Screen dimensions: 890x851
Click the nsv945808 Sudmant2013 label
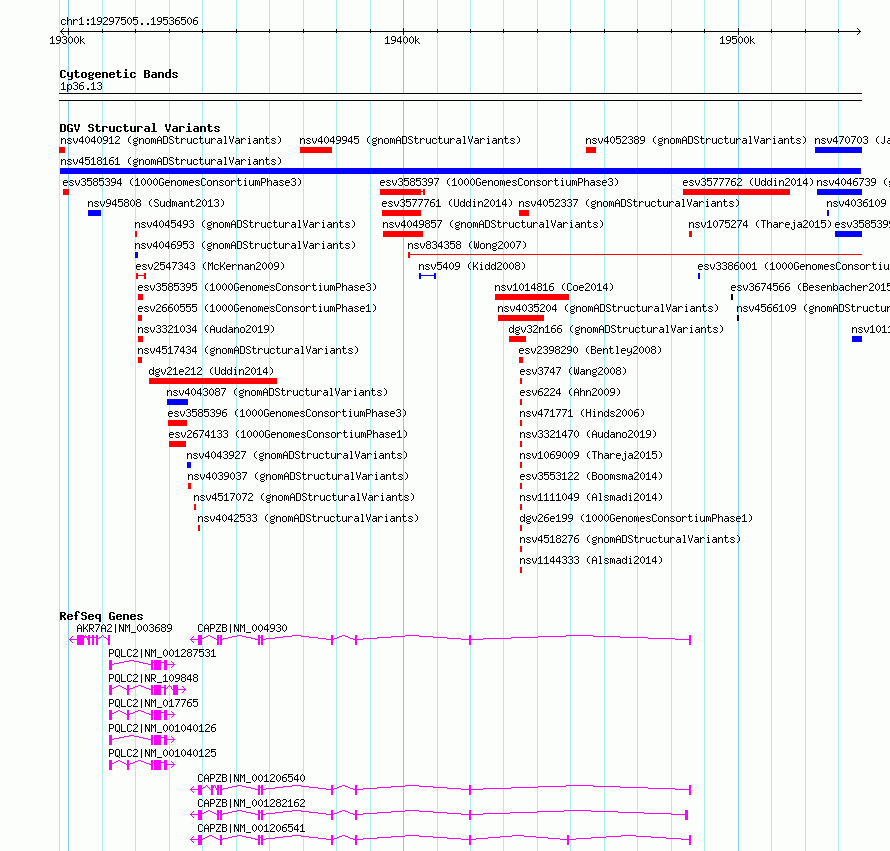click(x=156, y=203)
